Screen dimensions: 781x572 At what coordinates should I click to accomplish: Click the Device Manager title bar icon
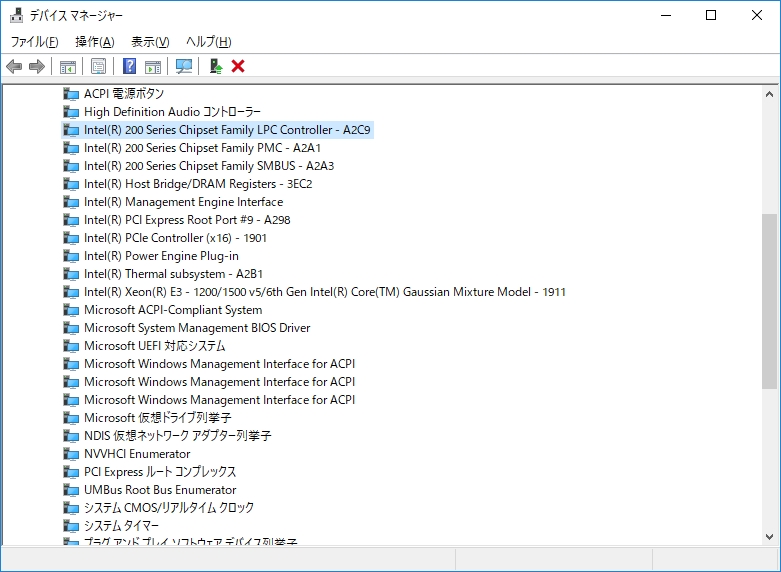tap(16, 15)
